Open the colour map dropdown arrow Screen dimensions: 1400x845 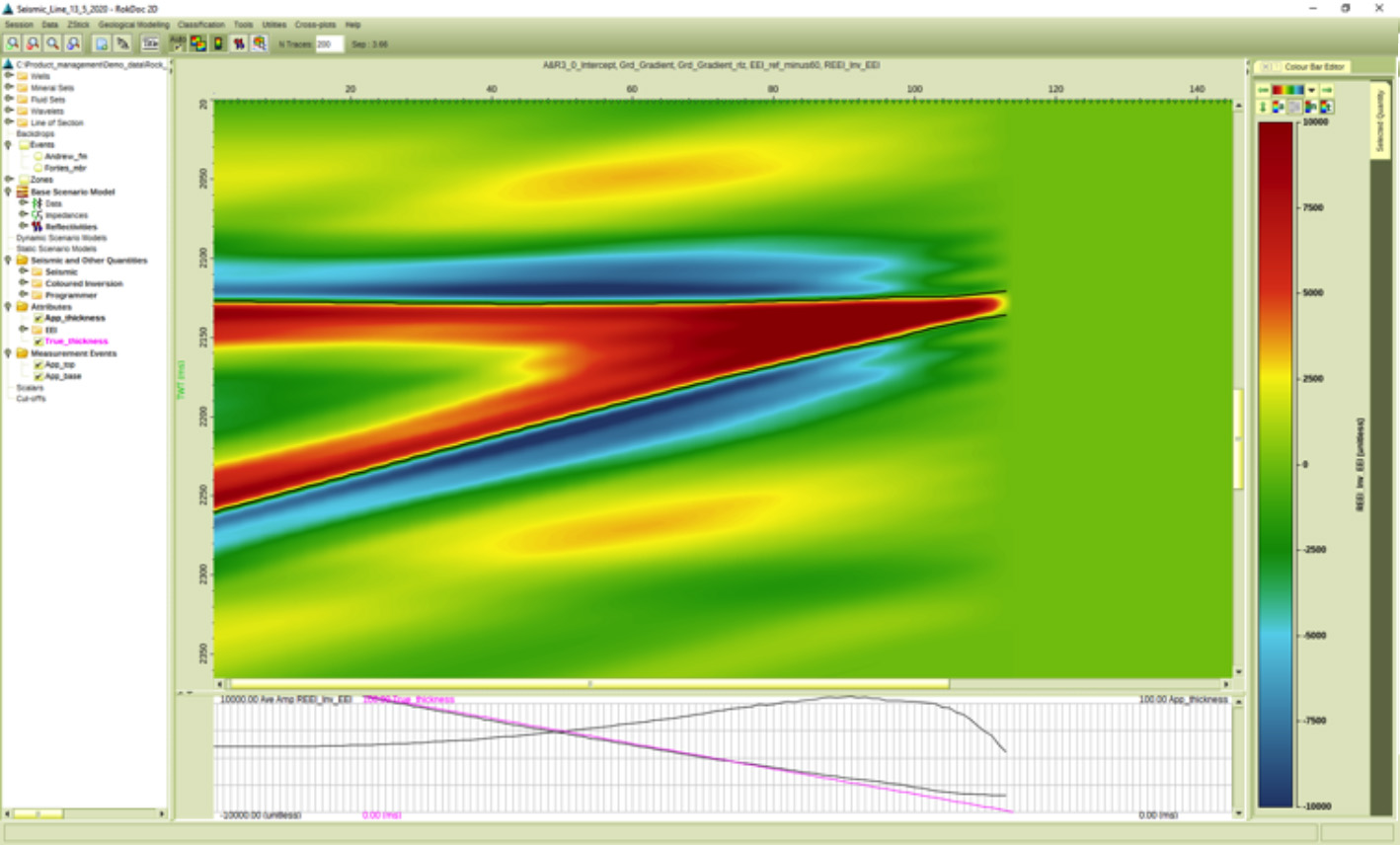(x=1312, y=90)
